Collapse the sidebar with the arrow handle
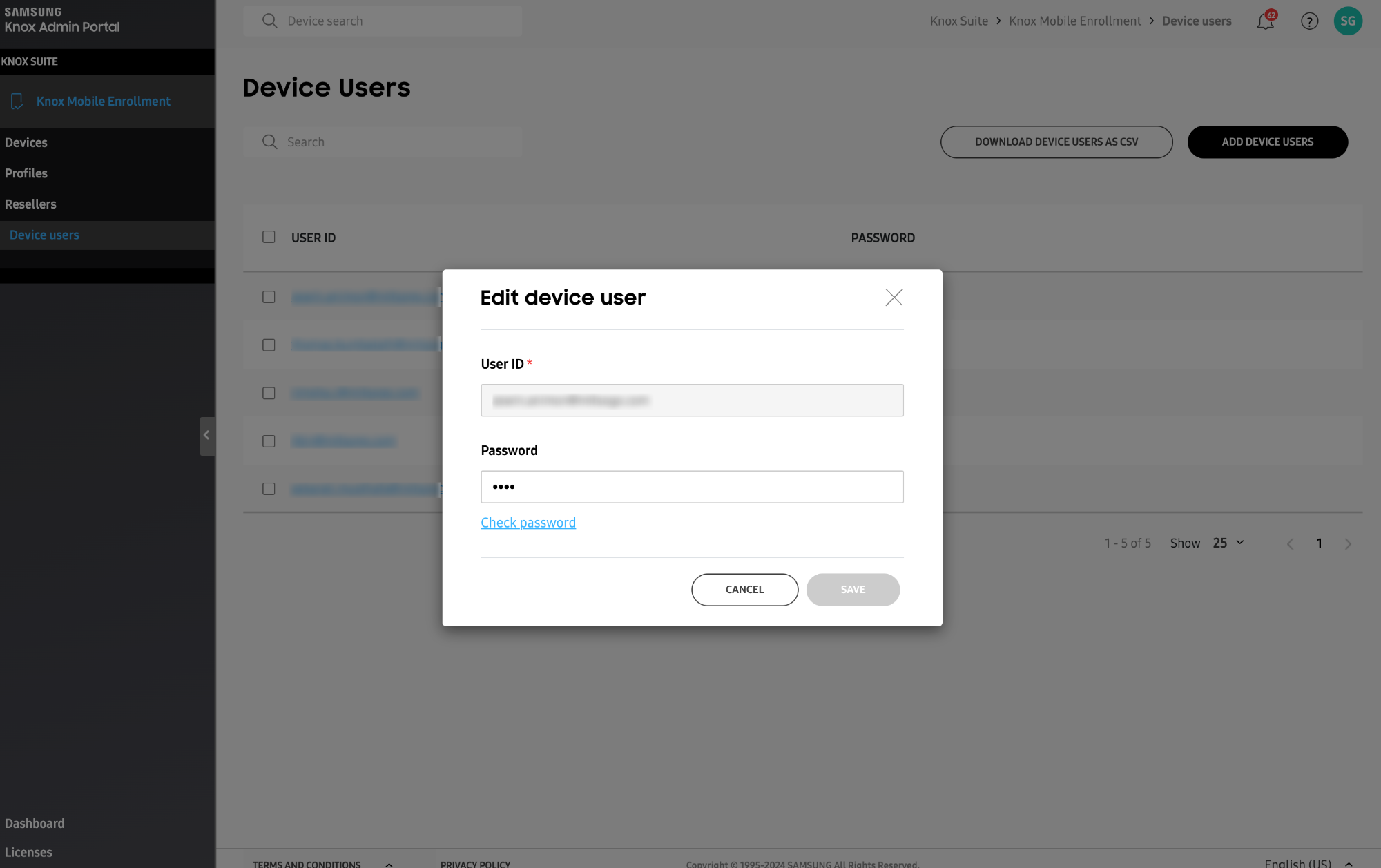Screen dimensions: 1381x868 coord(207,436)
